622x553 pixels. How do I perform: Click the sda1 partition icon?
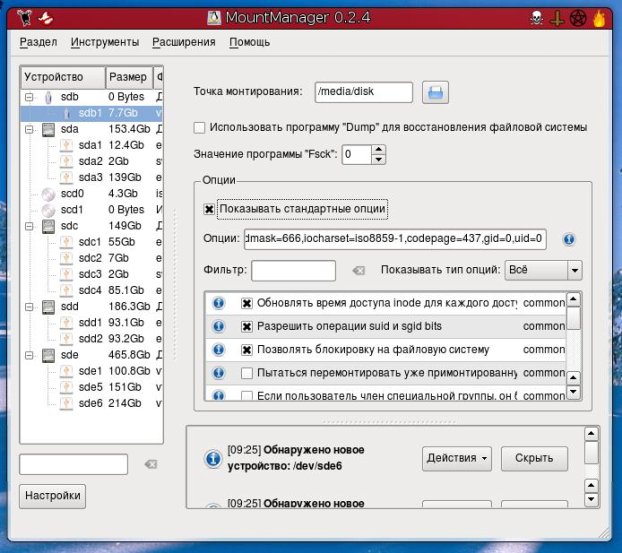click(x=66, y=146)
